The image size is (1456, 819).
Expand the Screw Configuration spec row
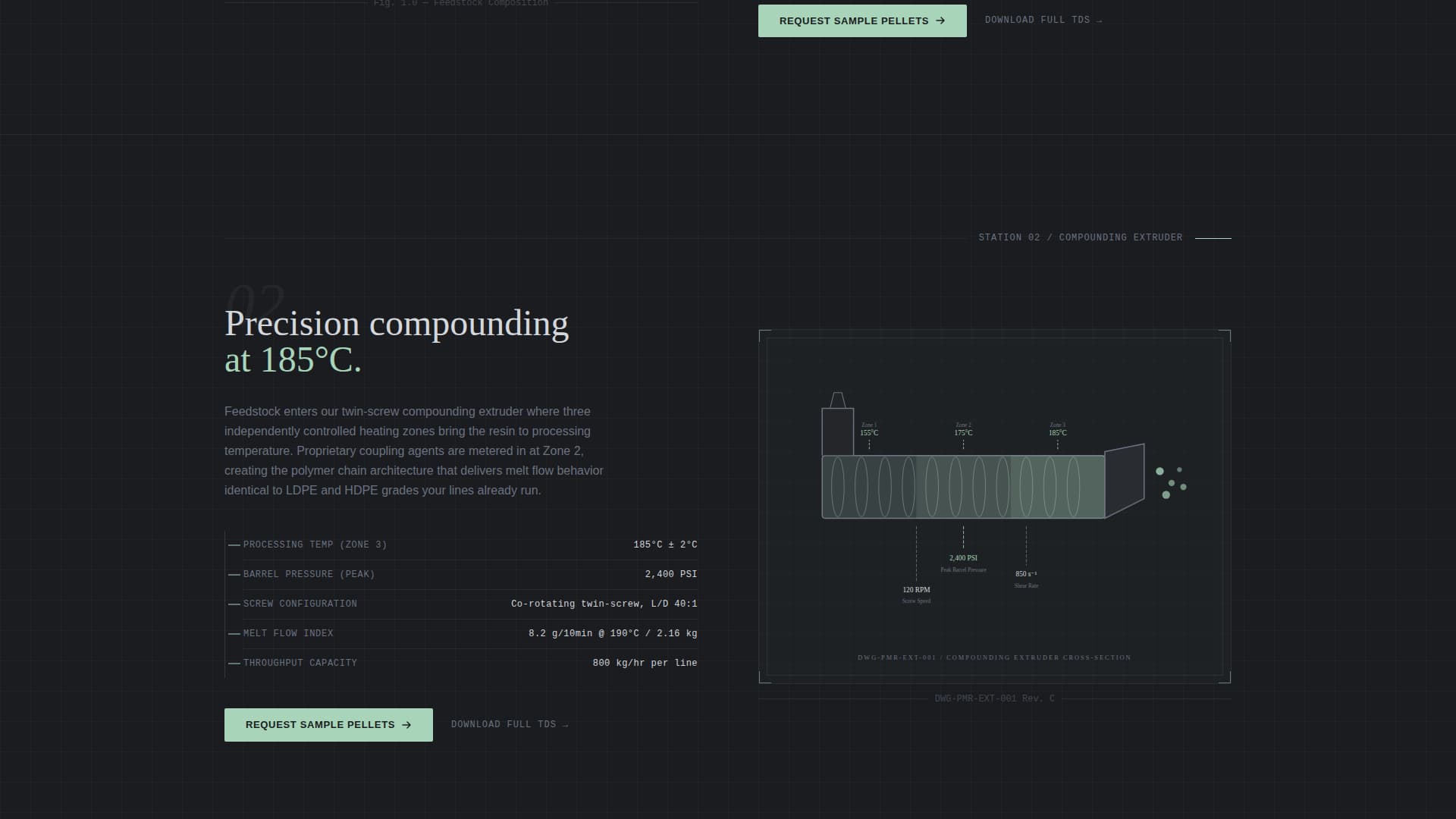tap(463, 604)
